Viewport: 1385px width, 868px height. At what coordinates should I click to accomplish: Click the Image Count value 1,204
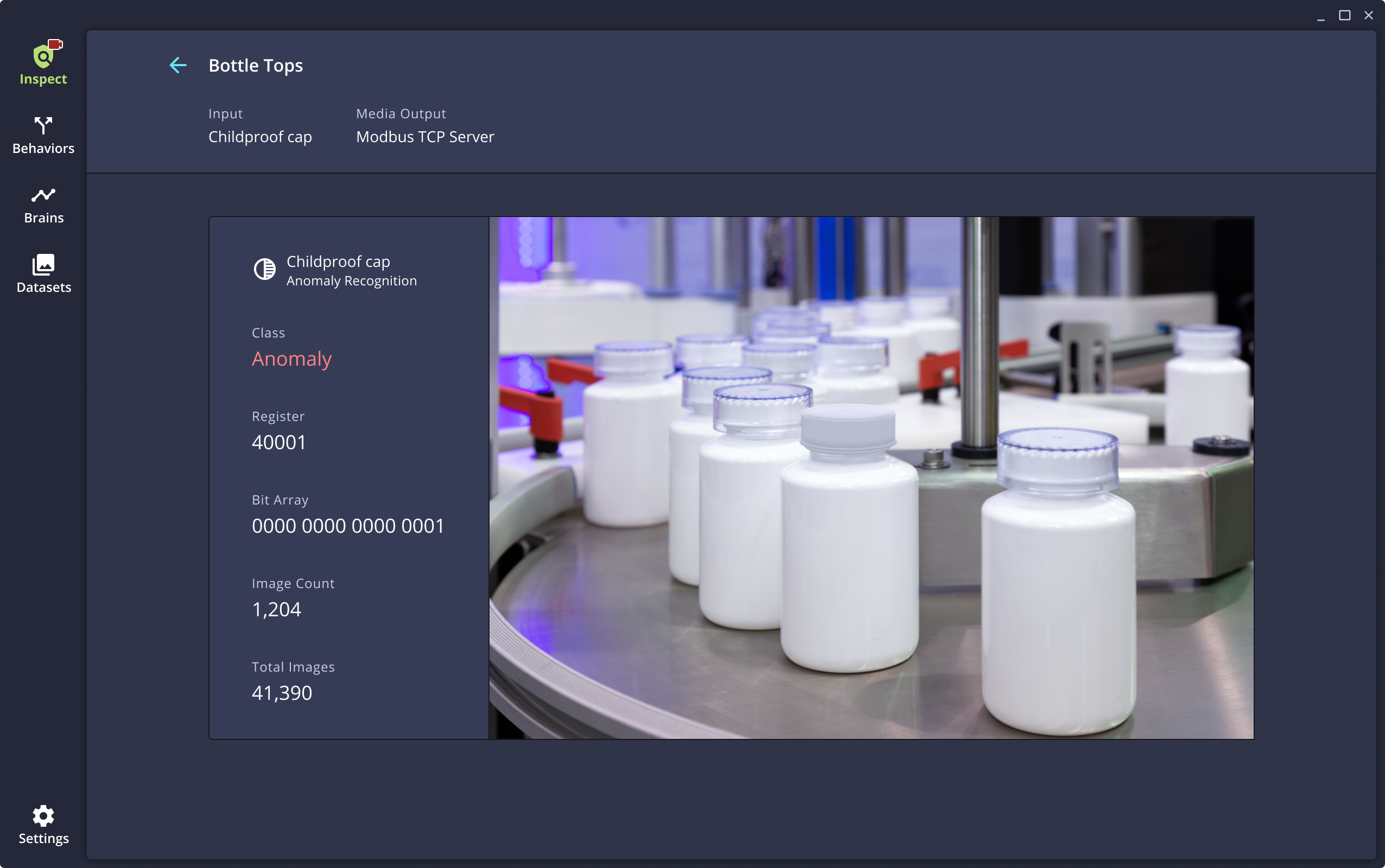pyautogui.click(x=276, y=609)
